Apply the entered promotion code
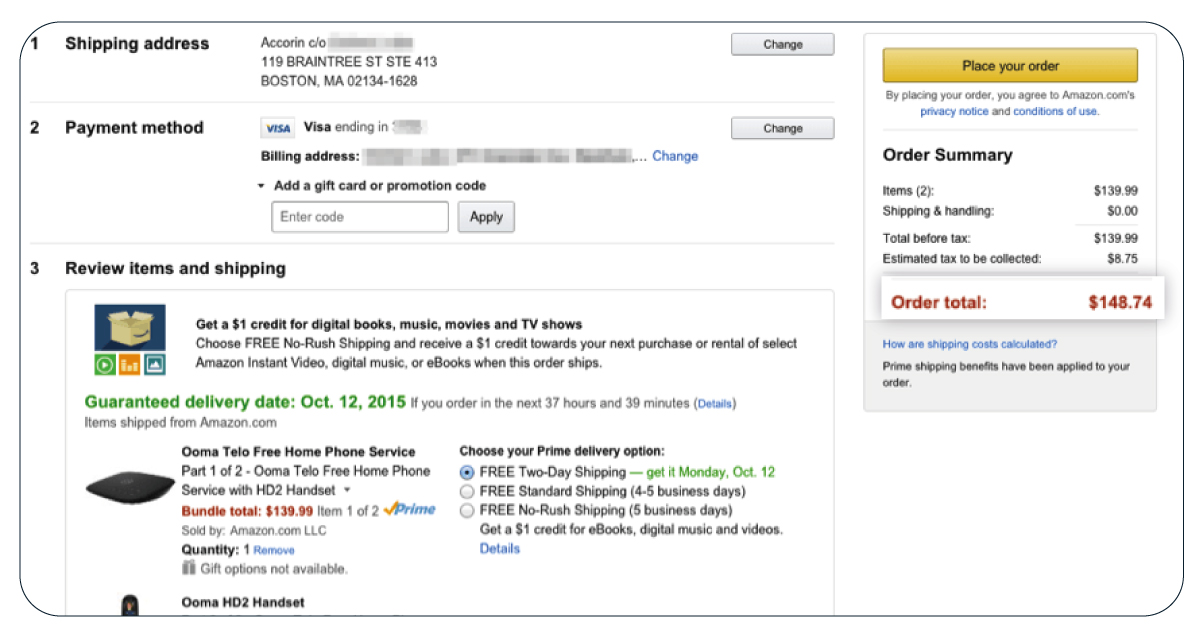1203x637 pixels. [x=486, y=217]
